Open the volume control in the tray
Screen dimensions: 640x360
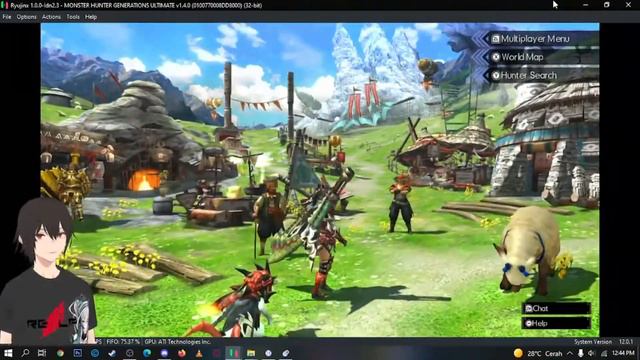coord(592,353)
